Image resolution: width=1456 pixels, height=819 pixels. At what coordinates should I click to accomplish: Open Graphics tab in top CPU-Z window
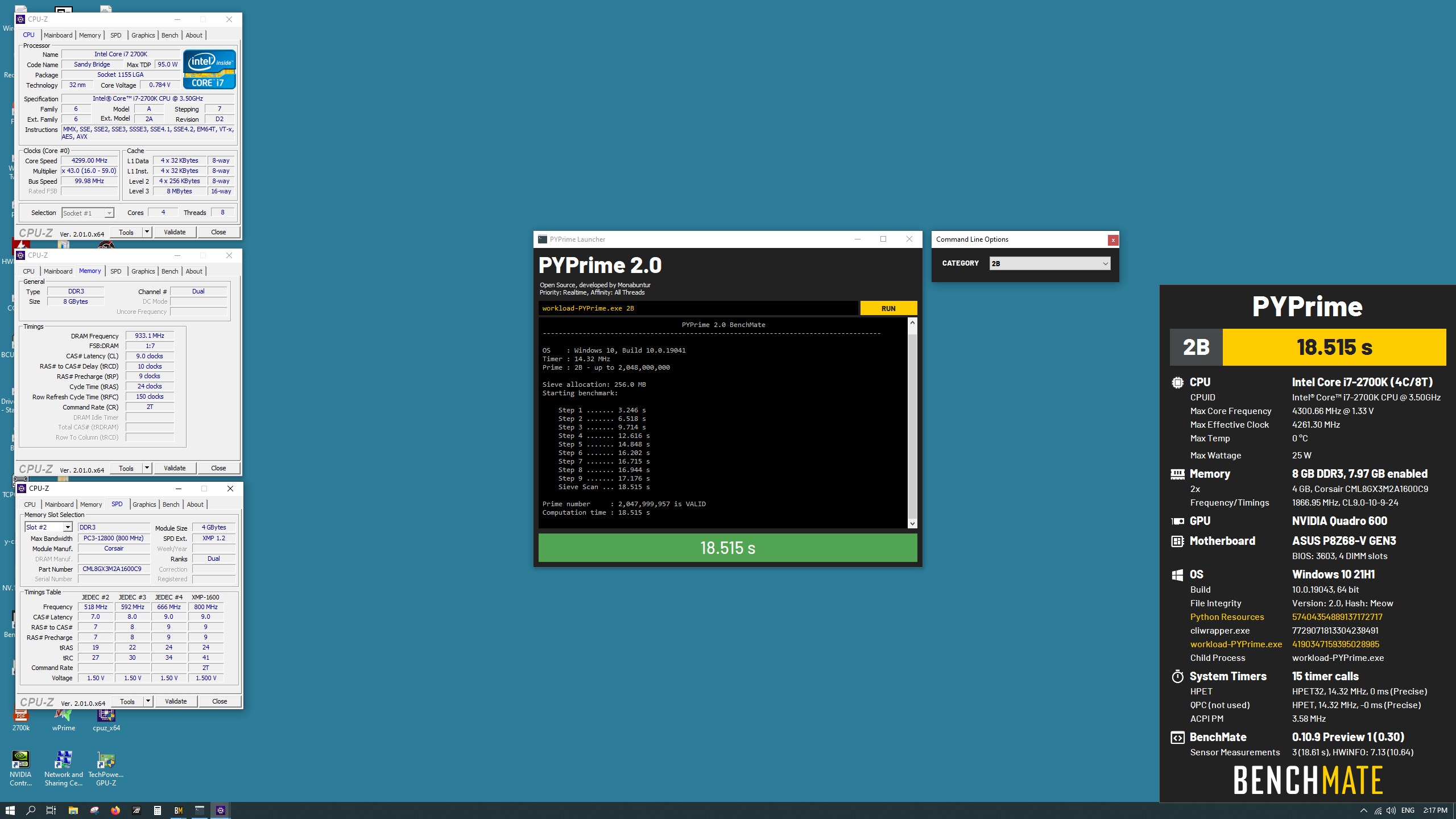[143, 35]
